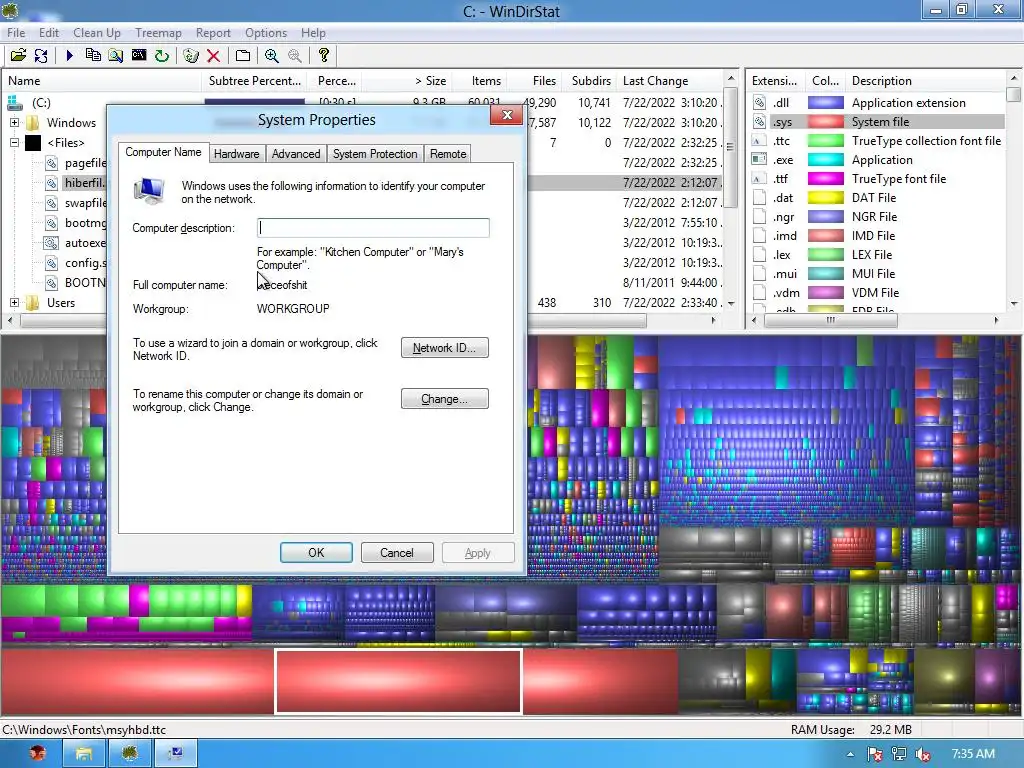
Task: Delete to Recycle Bin toolbar icon
Action: (191, 56)
